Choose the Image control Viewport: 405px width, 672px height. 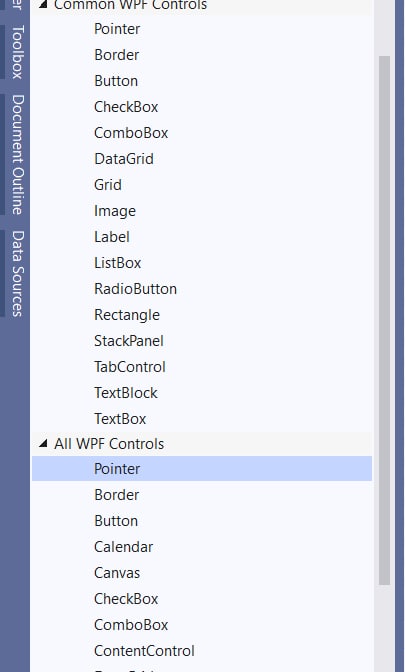[115, 211]
